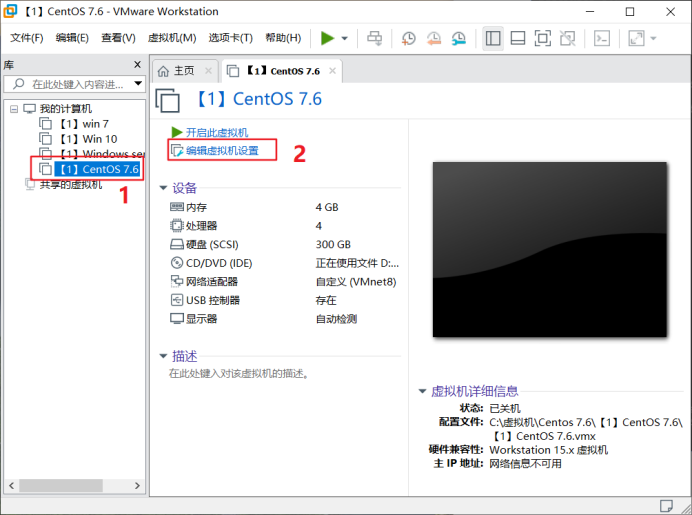Open stretch display options dropdown arrow
The image size is (692, 515).
pyautogui.click(x=653, y=38)
